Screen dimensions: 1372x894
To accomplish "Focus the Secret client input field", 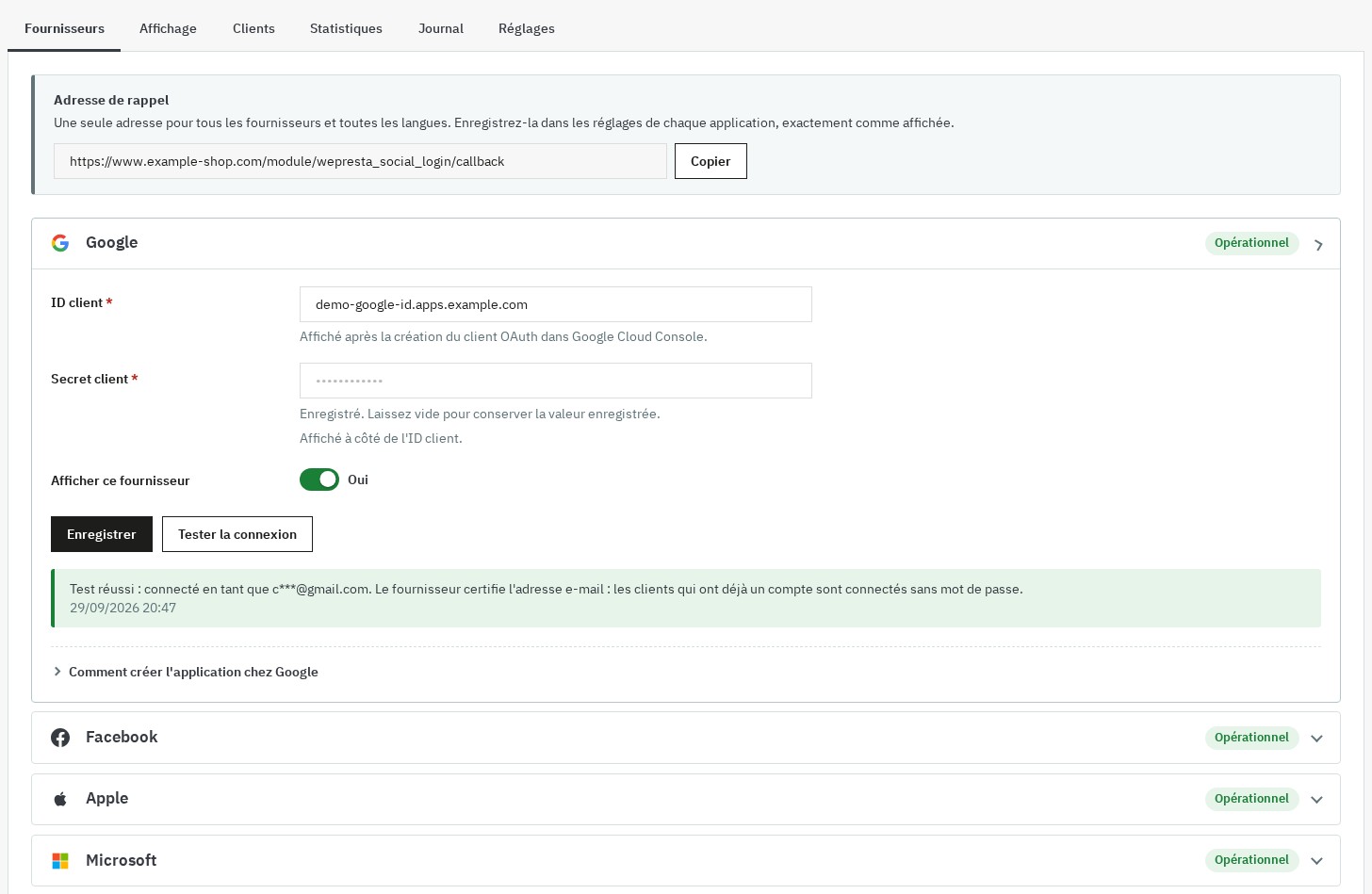I will [x=556, y=381].
